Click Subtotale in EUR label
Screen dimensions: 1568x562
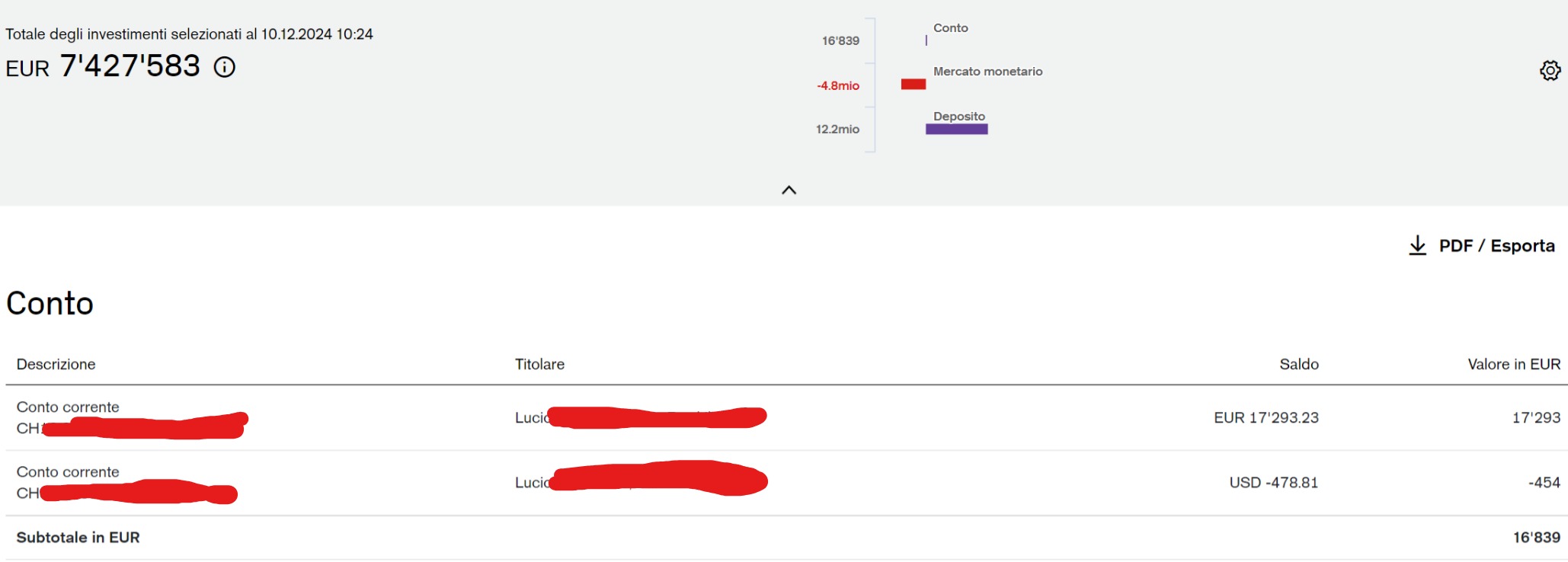[x=78, y=538]
